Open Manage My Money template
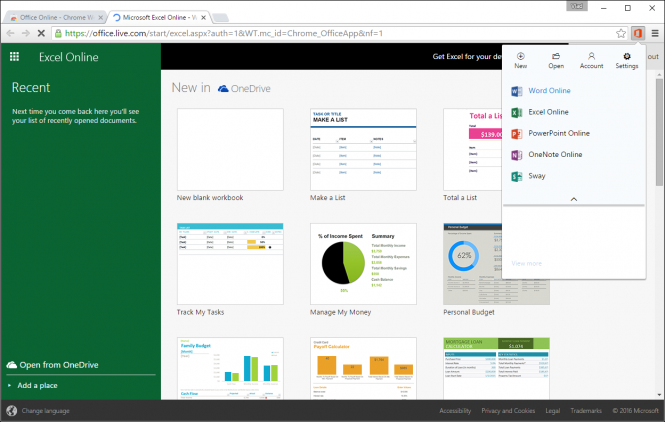 (x=363, y=264)
